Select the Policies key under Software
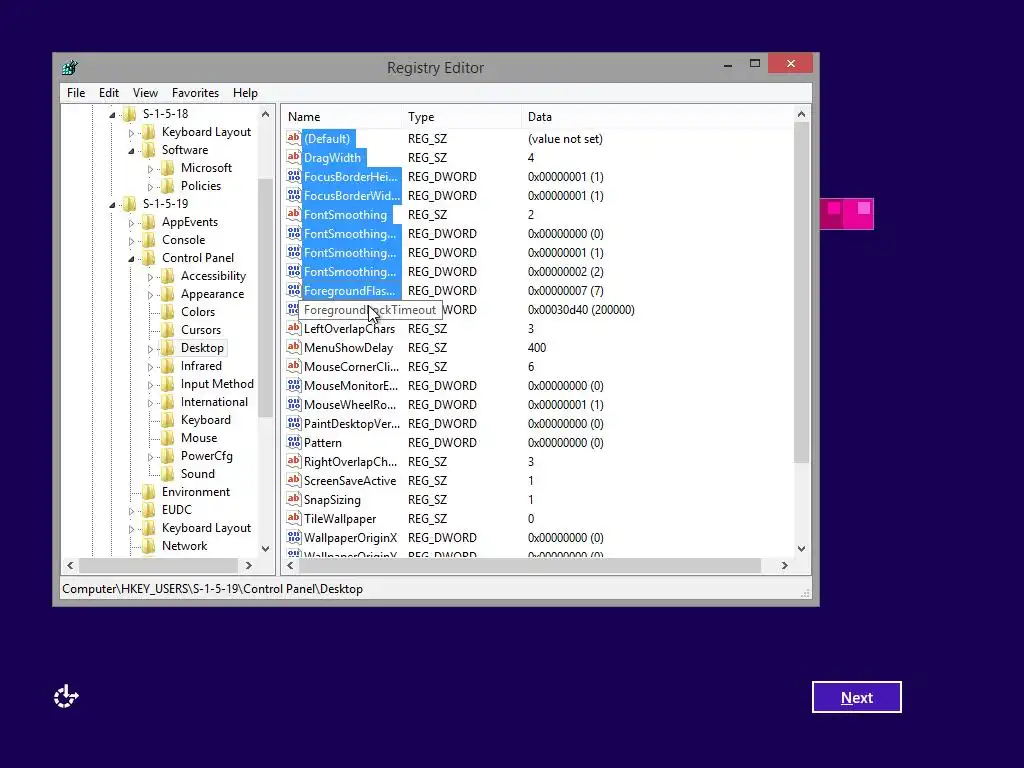 200,185
